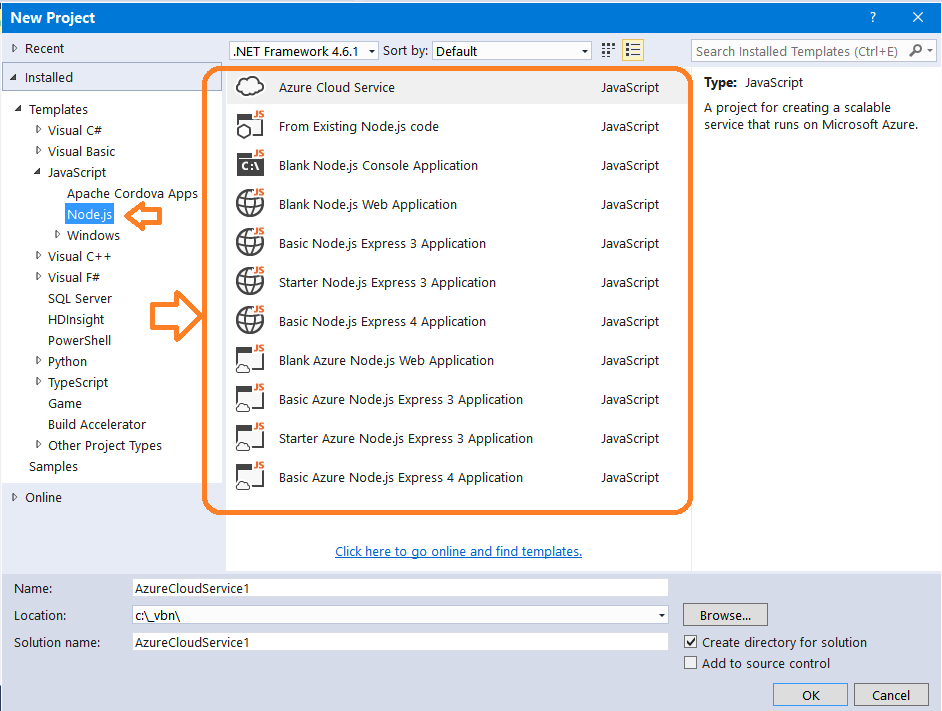Expand the Visual C++ node

coord(38,255)
